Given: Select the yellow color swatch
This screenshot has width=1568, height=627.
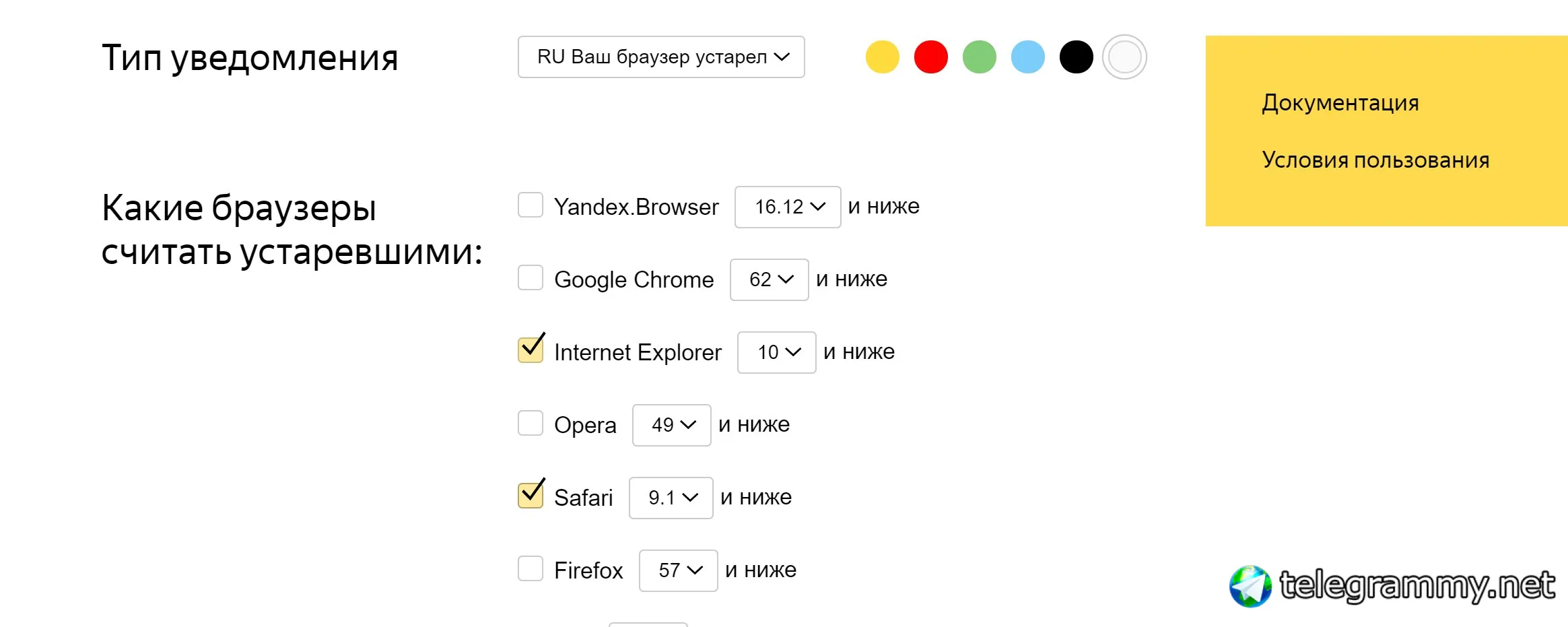Looking at the screenshot, I should click(882, 57).
